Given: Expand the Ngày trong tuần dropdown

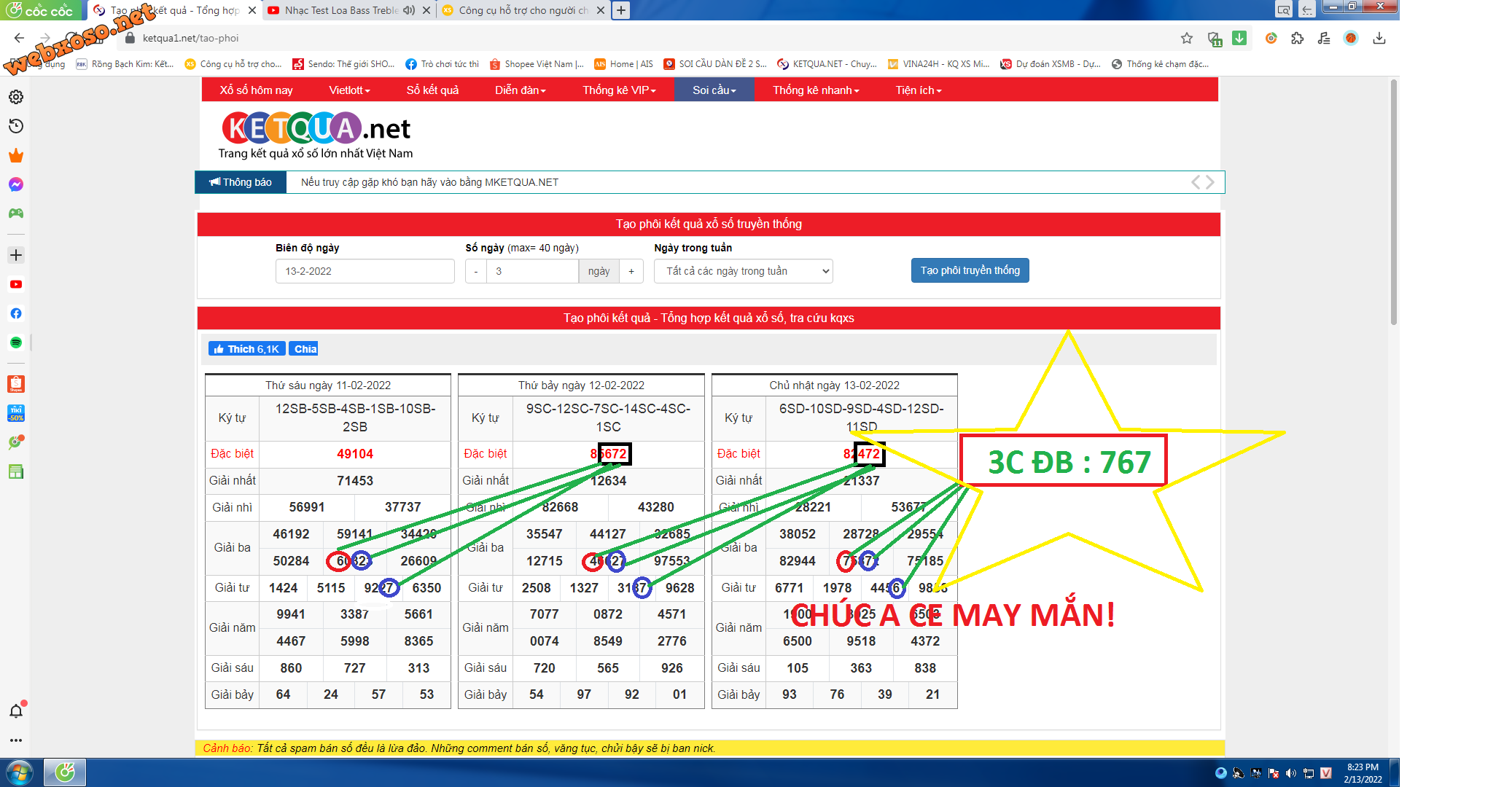Looking at the screenshot, I should tap(743, 271).
